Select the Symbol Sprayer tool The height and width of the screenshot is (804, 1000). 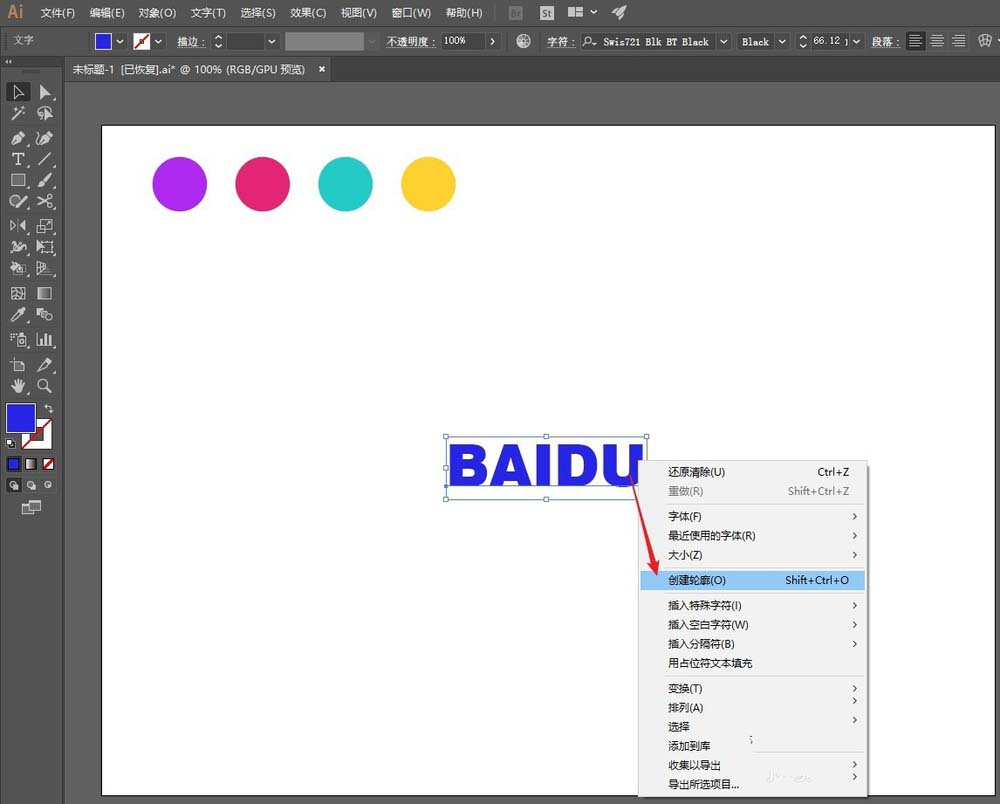(x=18, y=339)
